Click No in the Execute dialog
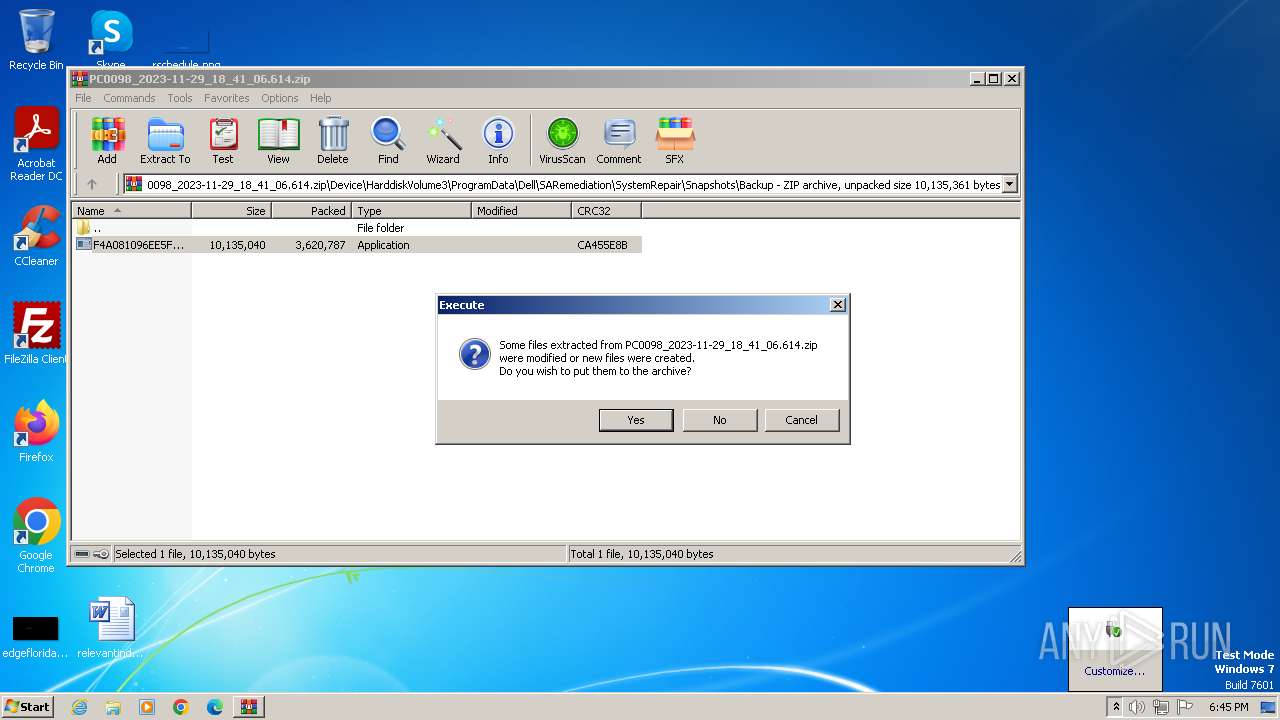Viewport: 1280px width, 720px height. pos(719,420)
